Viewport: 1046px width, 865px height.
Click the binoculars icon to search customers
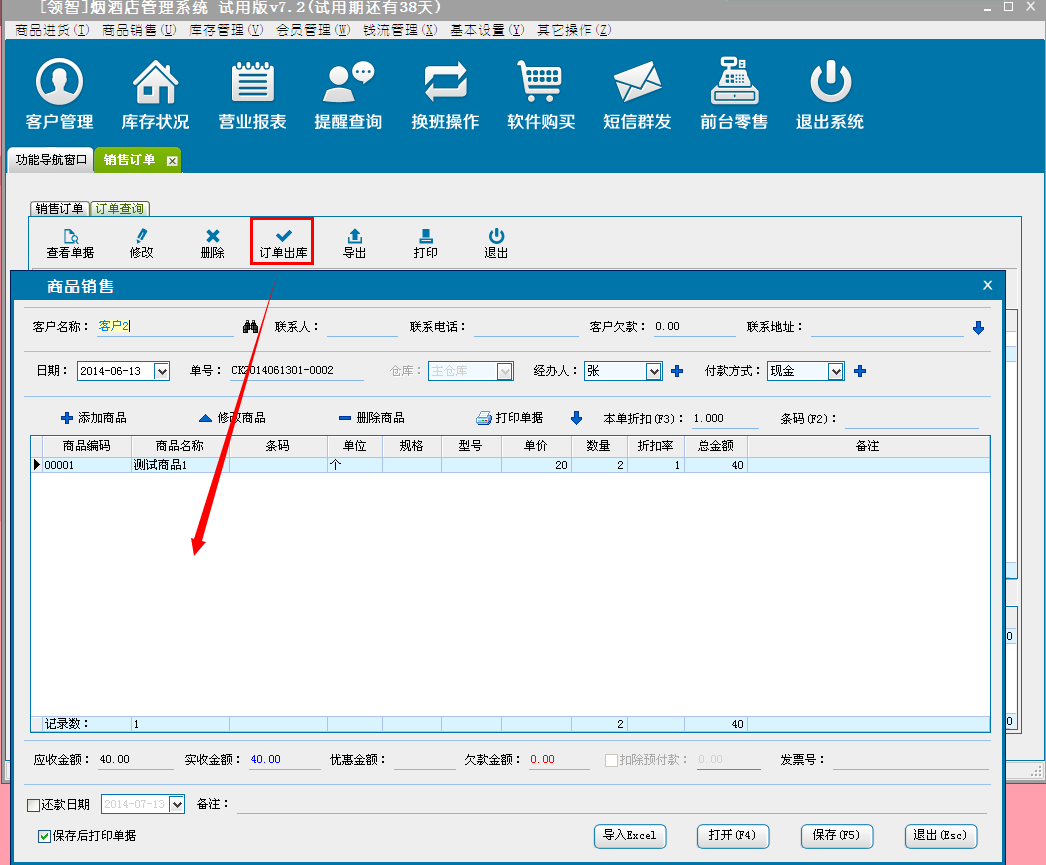click(x=251, y=327)
